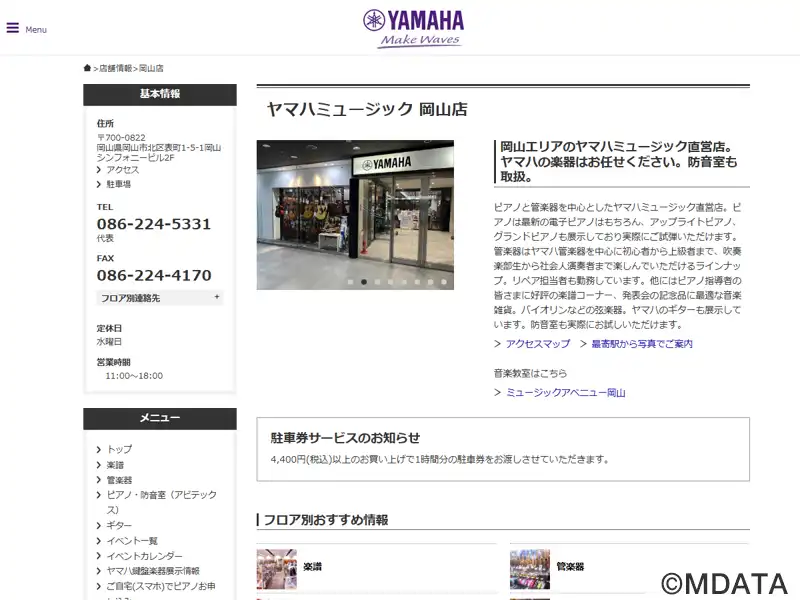This screenshot has width=800, height=600.
Task: Go to home via breadcrumb house icon
Action: click(88, 68)
